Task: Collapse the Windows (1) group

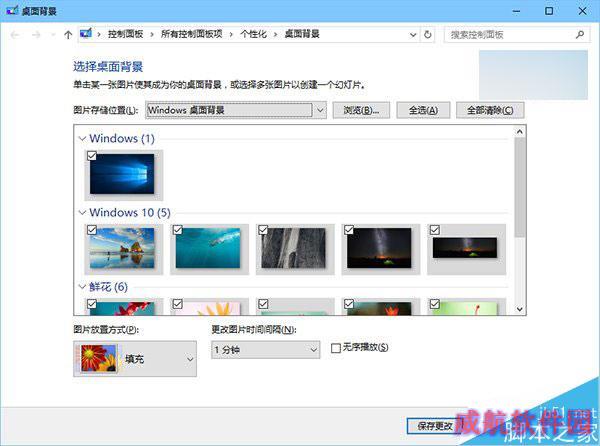Action: coord(82,138)
